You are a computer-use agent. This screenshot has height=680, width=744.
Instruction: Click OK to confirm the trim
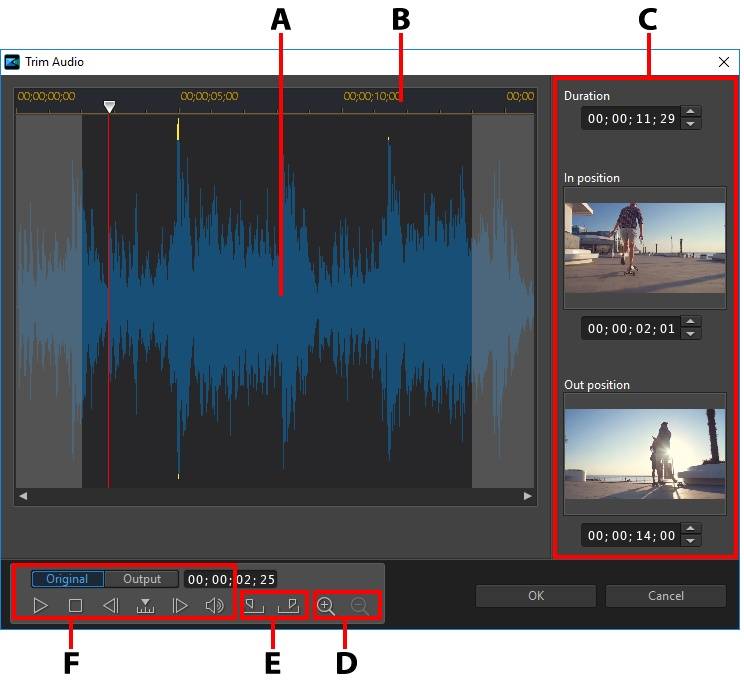536,596
